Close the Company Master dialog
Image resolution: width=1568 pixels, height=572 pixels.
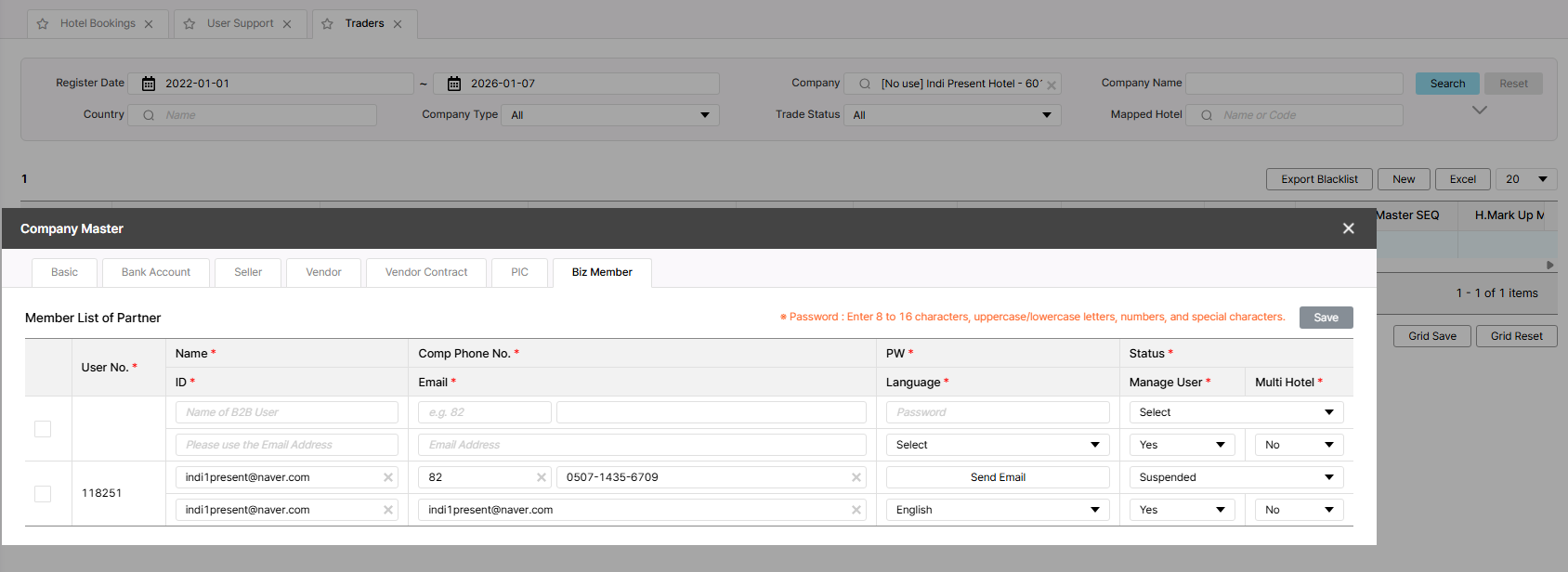point(1348,228)
